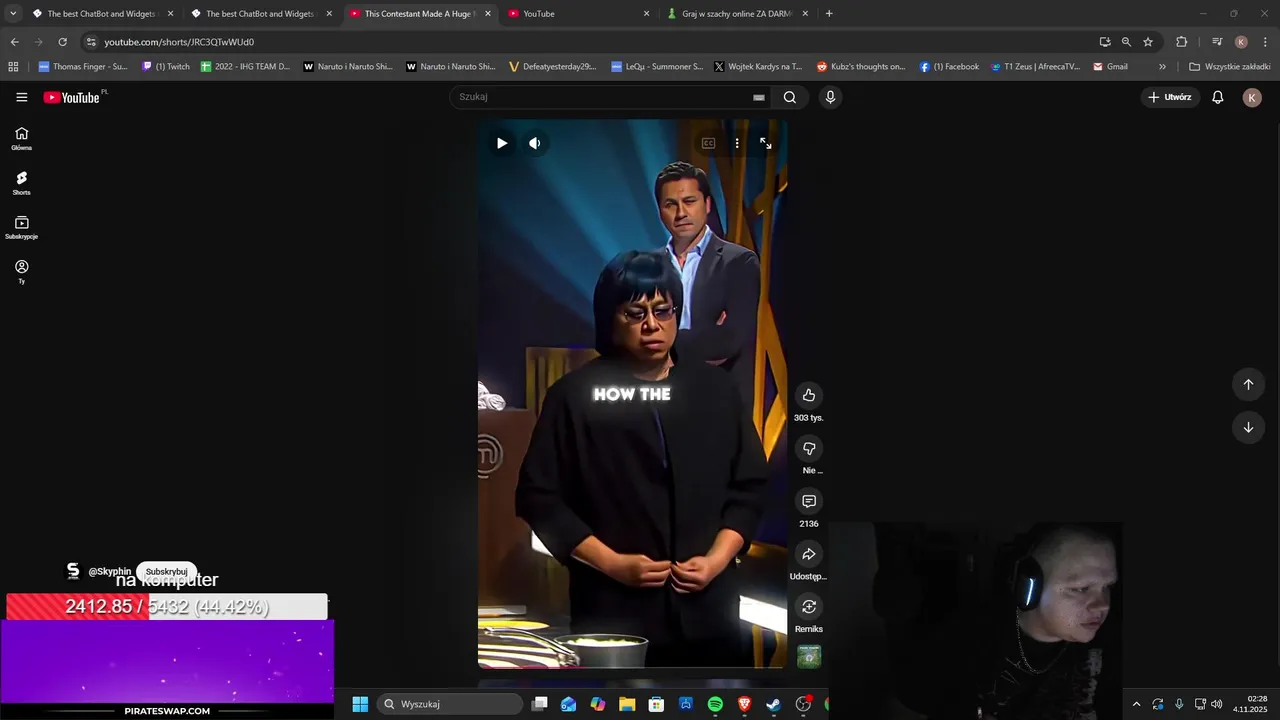Click the Remiks button
Screen dimensions: 1280x720
click(809, 607)
